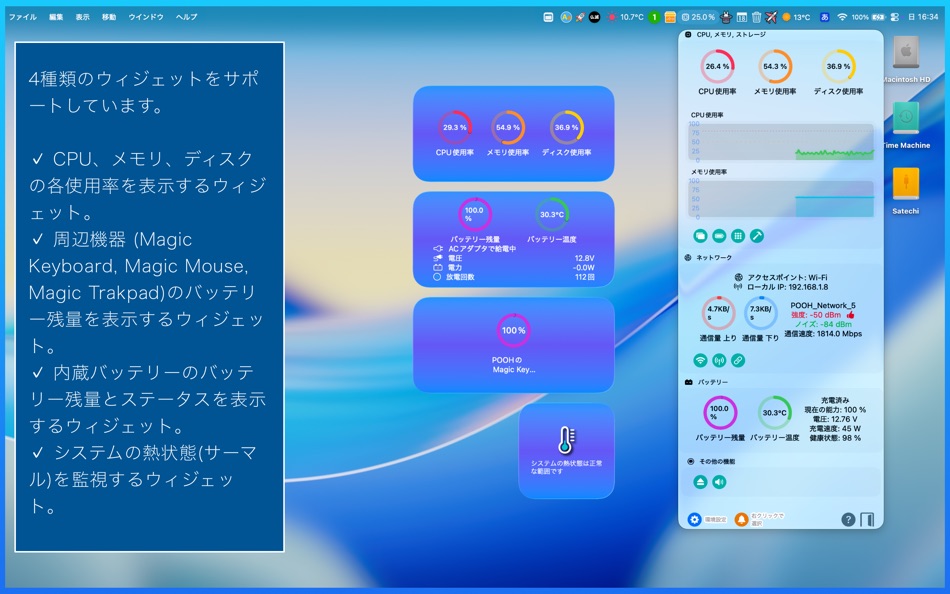The image size is (950, 594).
Task: Open 環境設定 with the gear button
Action: pyautogui.click(x=695, y=519)
